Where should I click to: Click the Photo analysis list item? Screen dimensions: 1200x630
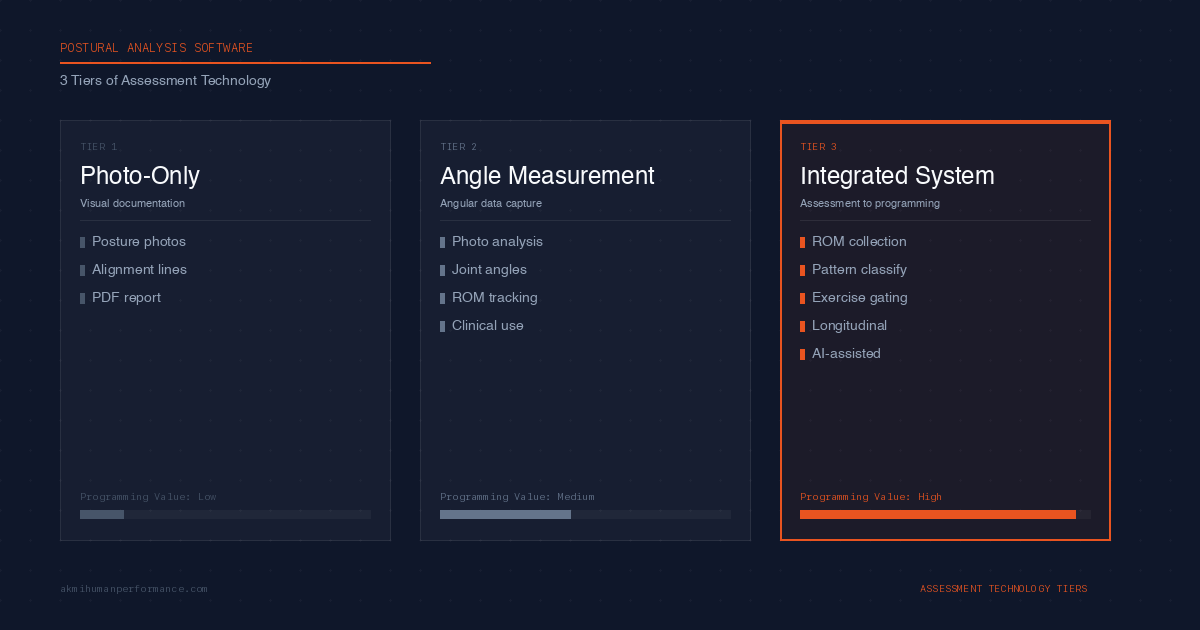491,242
